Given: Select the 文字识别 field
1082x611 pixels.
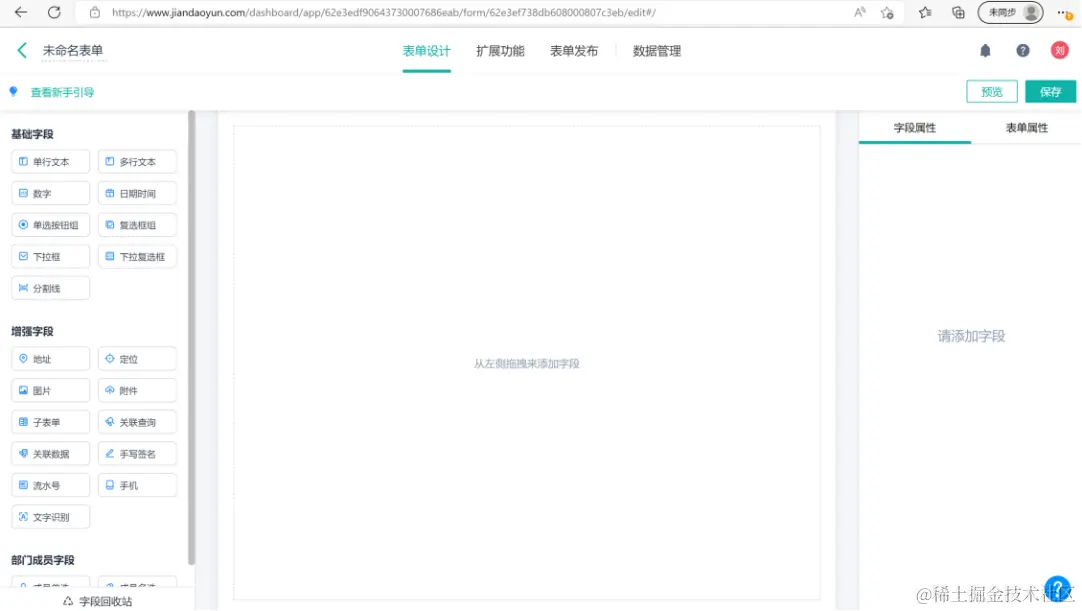Looking at the screenshot, I should pos(50,517).
